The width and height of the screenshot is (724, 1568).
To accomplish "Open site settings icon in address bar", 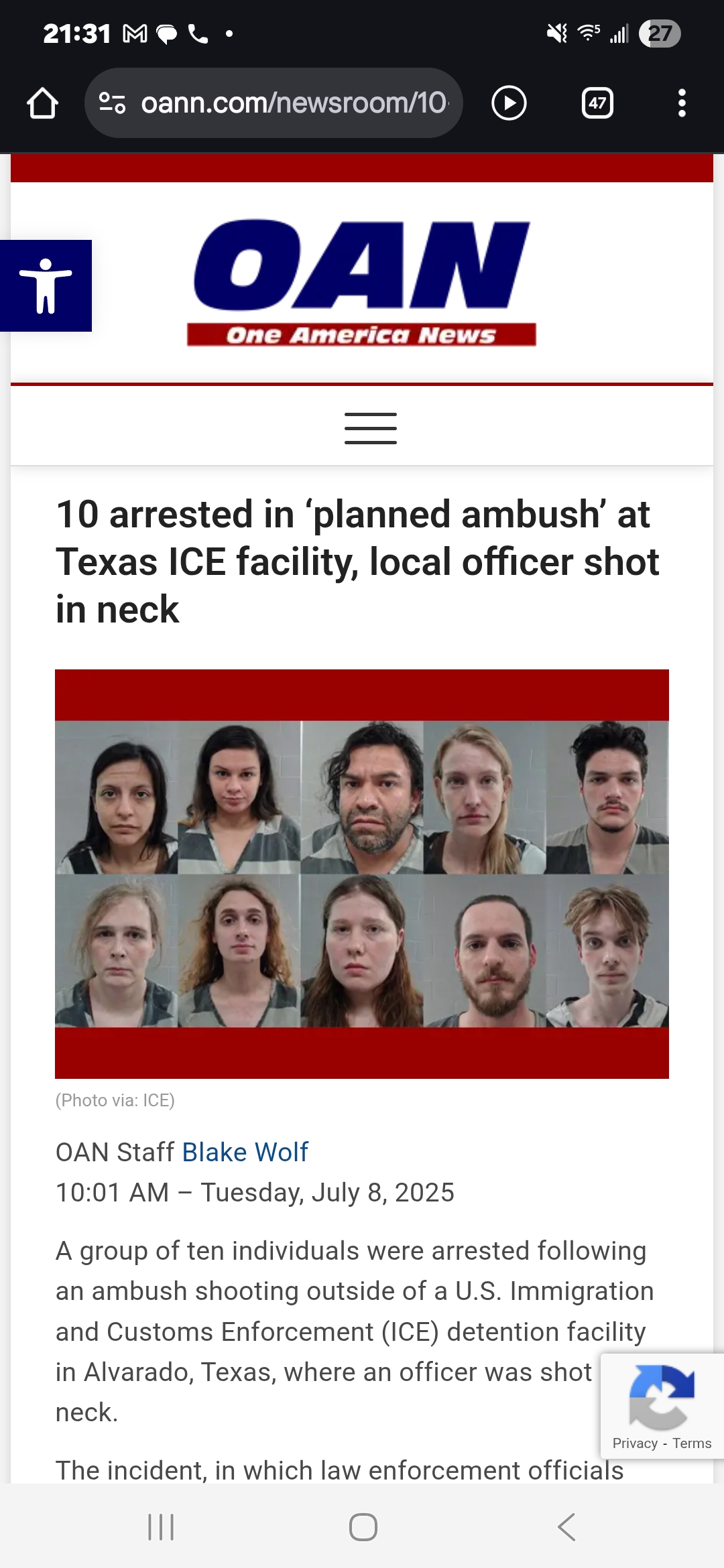I will point(112,103).
